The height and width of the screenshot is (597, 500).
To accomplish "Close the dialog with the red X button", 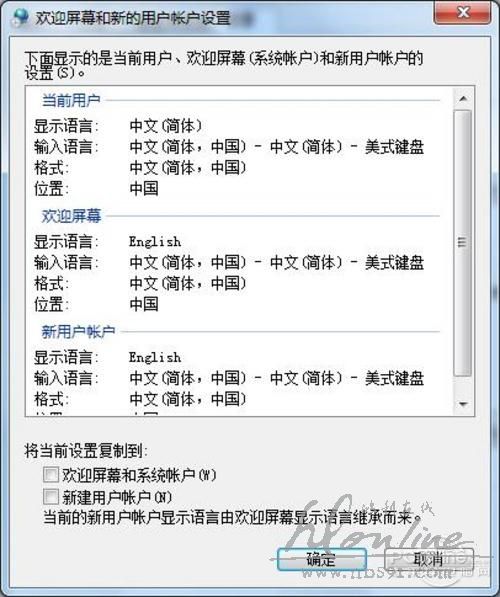I will point(462,13).
